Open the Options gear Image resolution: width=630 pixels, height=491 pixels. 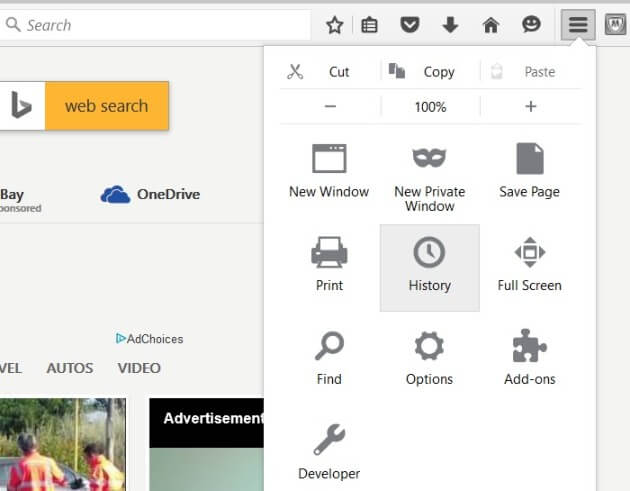(x=429, y=358)
